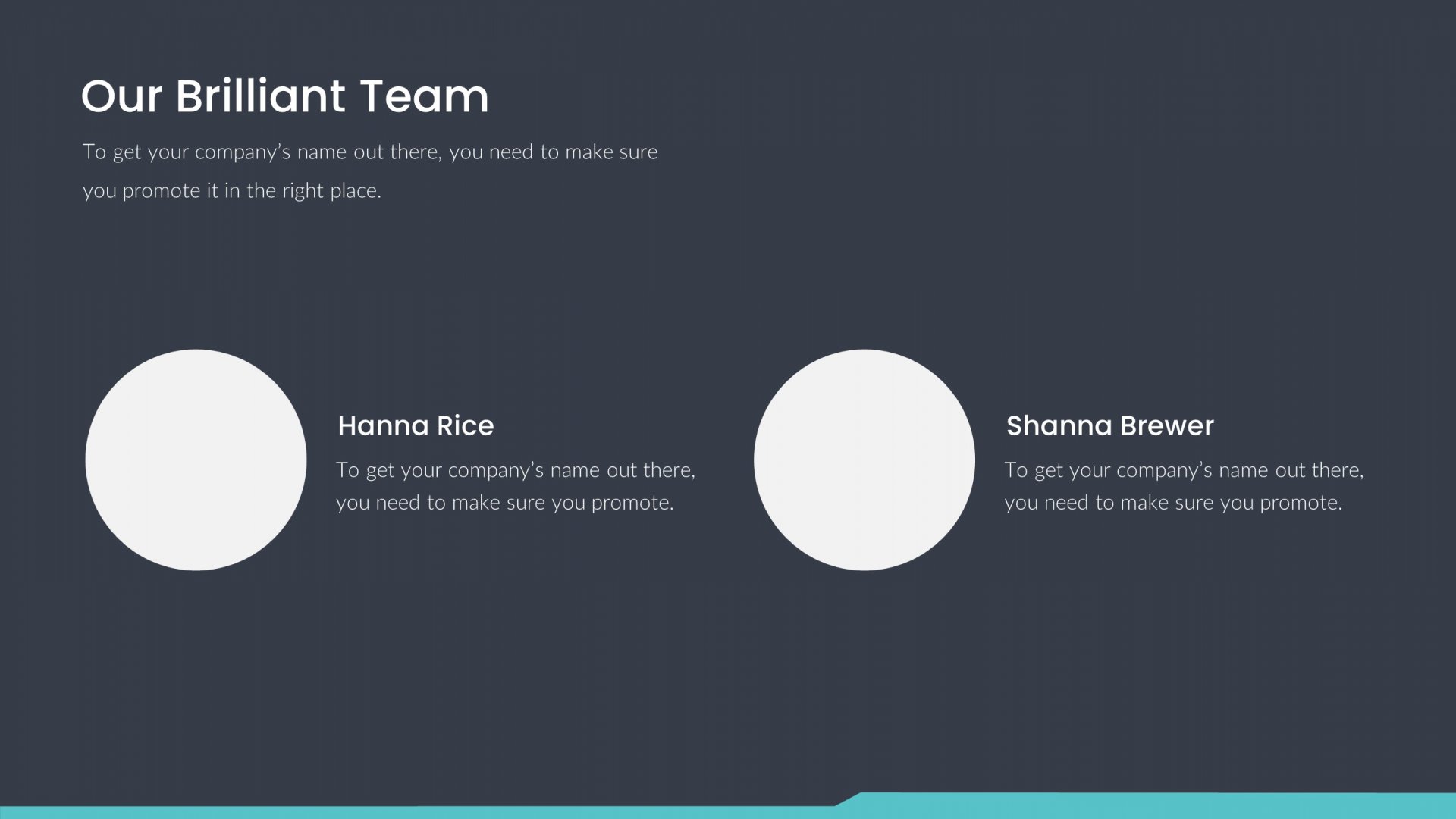
Task: Click the word "Team" in the heading
Action: (x=424, y=96)
